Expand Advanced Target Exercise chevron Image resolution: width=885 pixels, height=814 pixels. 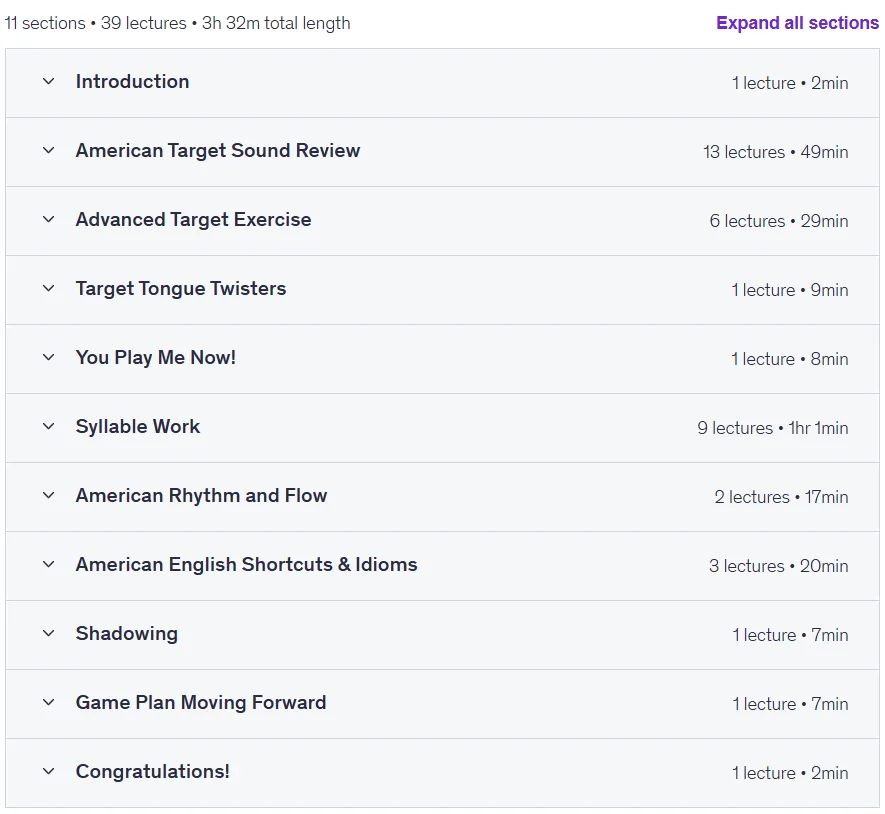[x=49, y=219]
